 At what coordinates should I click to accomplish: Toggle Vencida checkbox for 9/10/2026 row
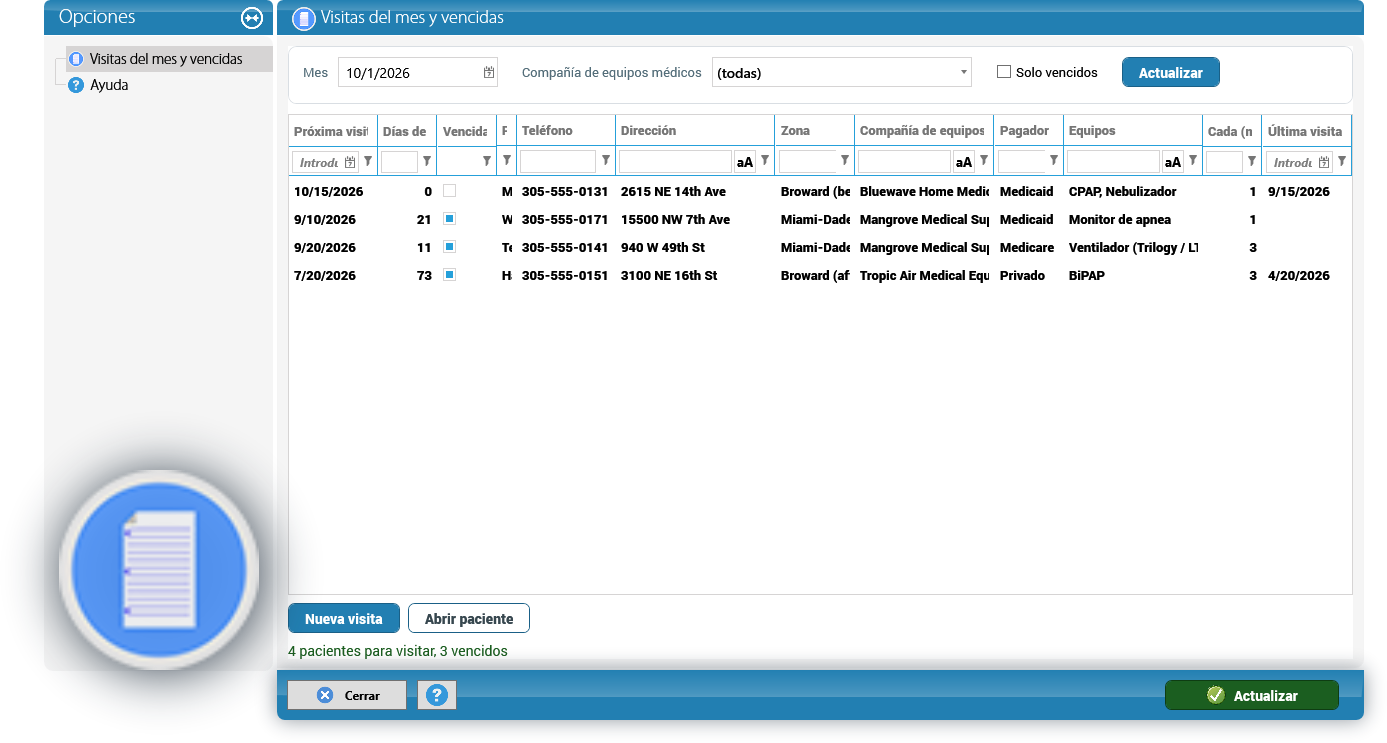tap(449, 219)
